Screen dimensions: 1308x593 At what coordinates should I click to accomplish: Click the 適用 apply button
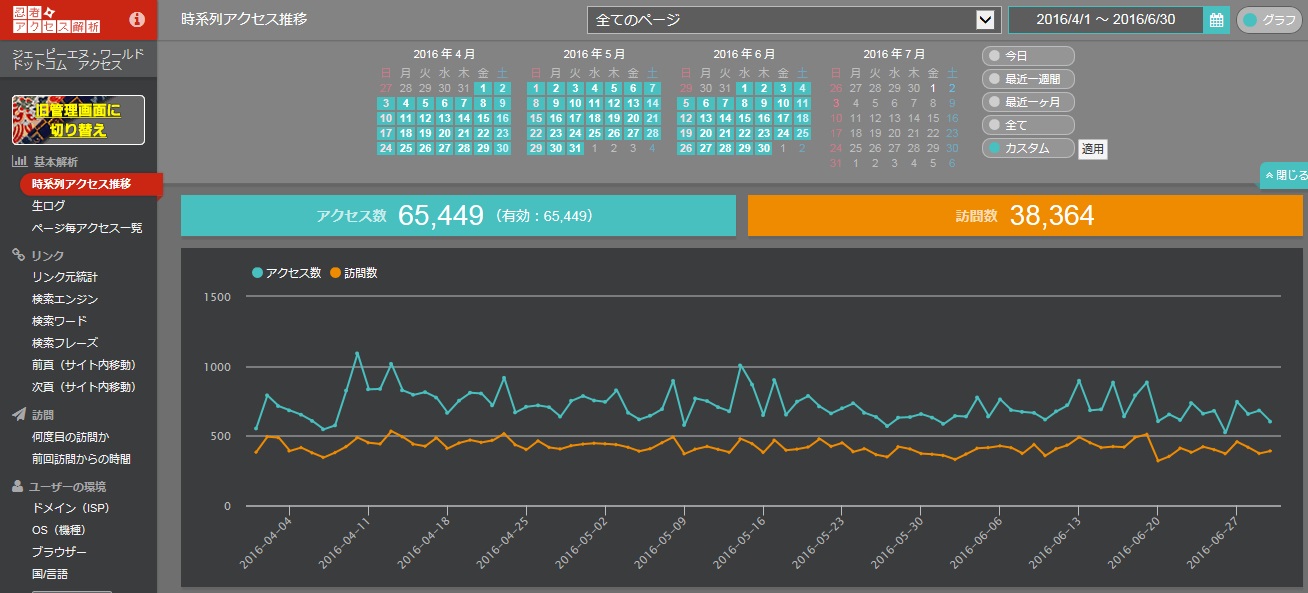[x=1092, y=149]
